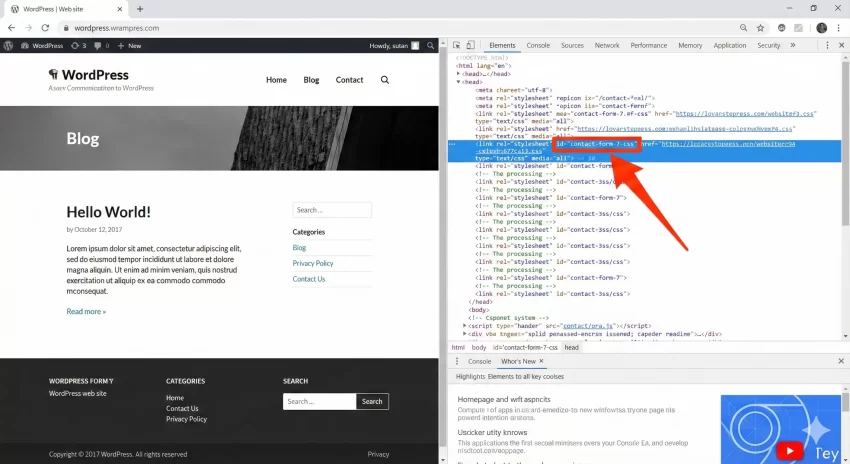This screenshot has width=850, height=464.
Task: Expand the div node below script
Action: [465, 334]
